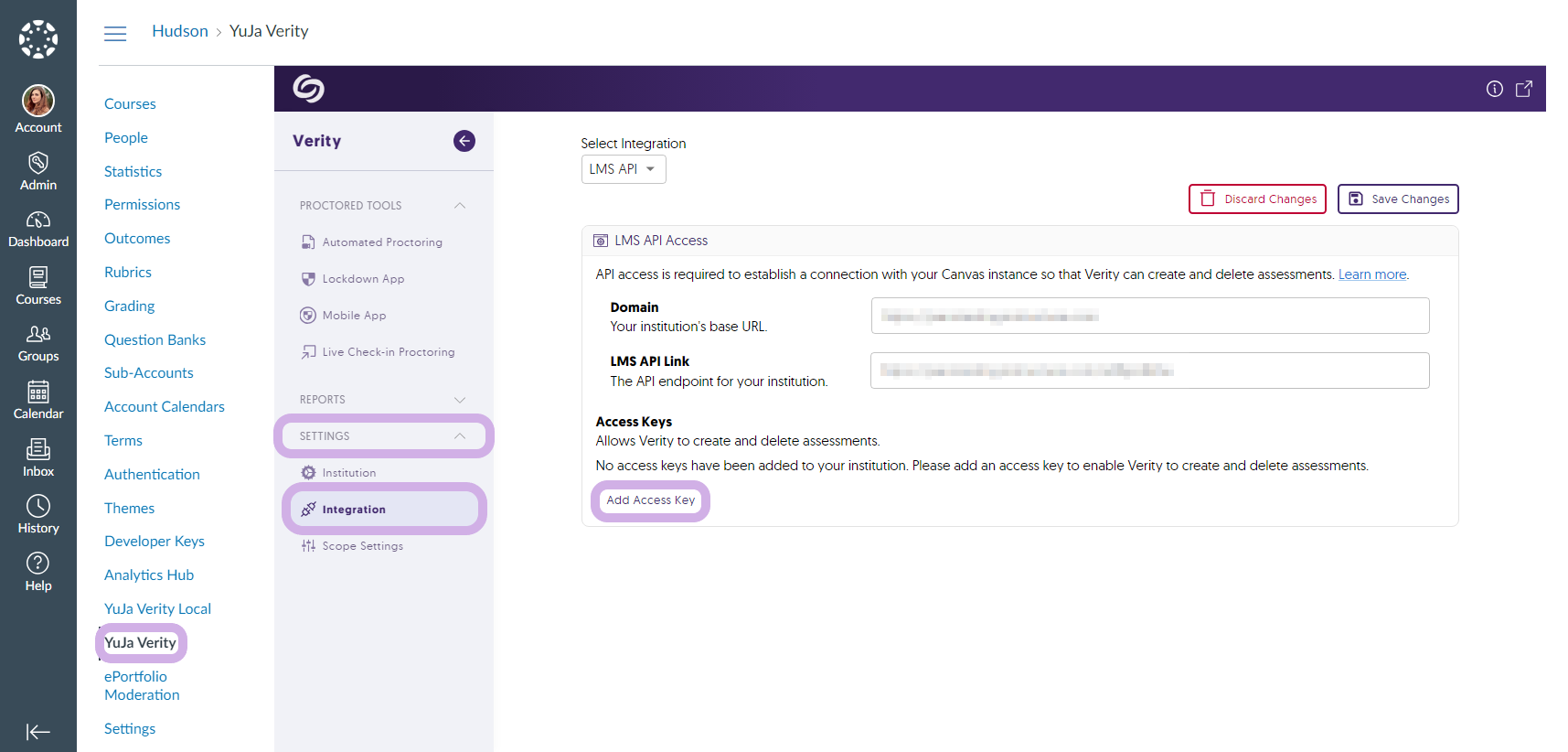
Task: Open Live Check-in Proctoring
Action: [378, 352]
